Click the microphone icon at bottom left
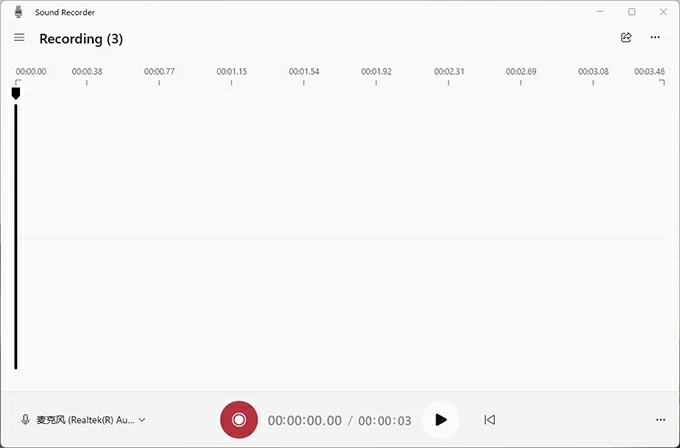The width and height of the screenshot is (680, 448). click(25, 420)
